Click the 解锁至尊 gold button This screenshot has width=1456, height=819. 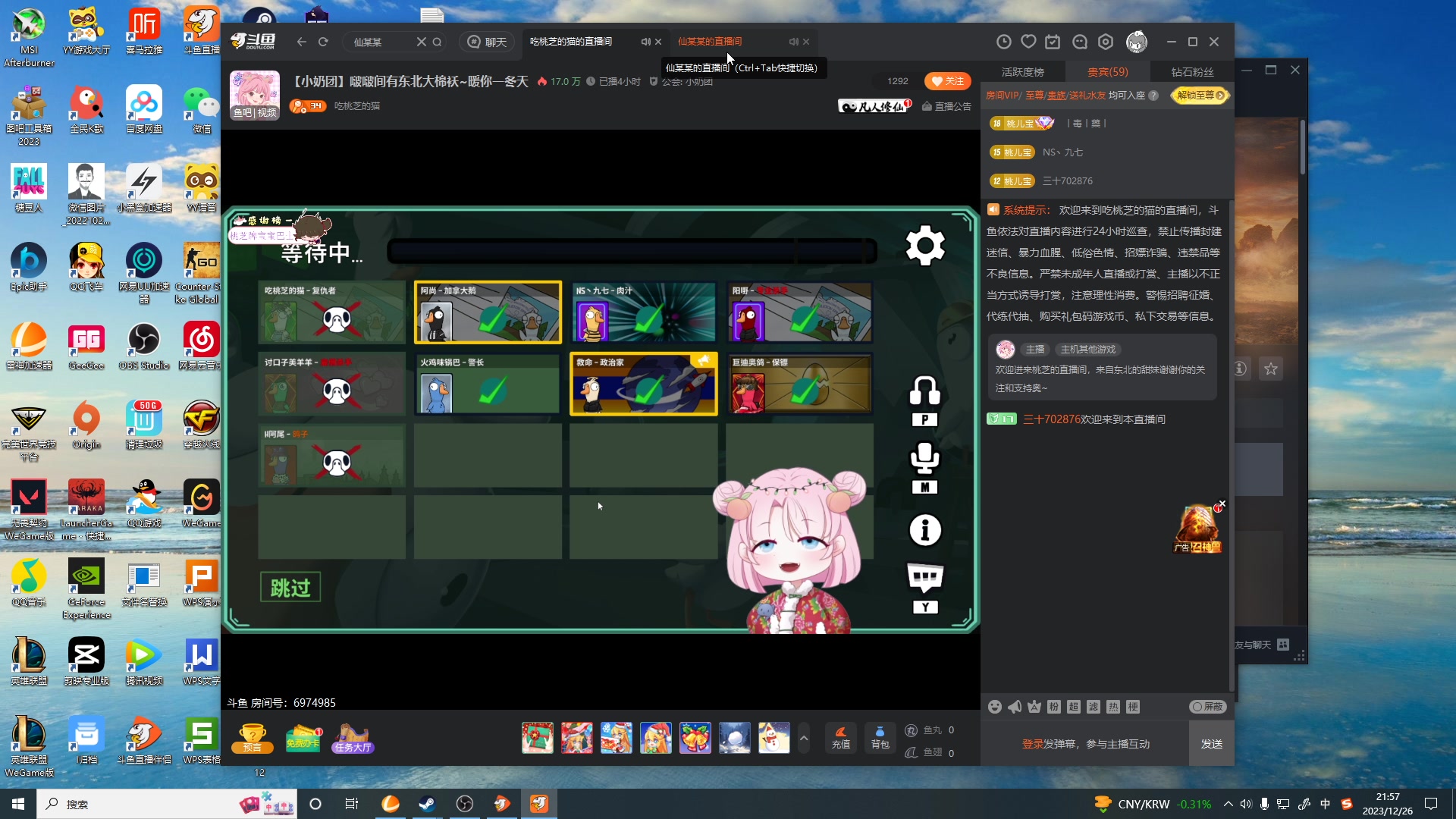1200,96
